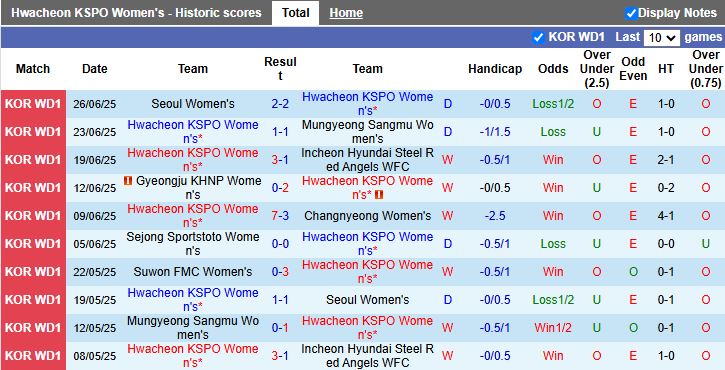Screen dimensions: 725x370
Task: Click the Win1/2 odds result
Action: (x=553, y=328)
